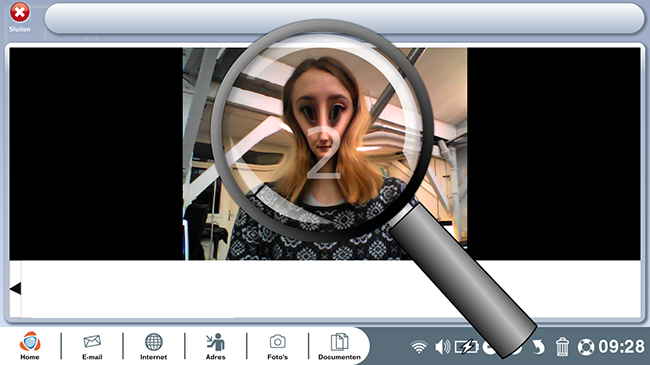
Task: Launch the Internet browser
Action: [x=153, y=346]
